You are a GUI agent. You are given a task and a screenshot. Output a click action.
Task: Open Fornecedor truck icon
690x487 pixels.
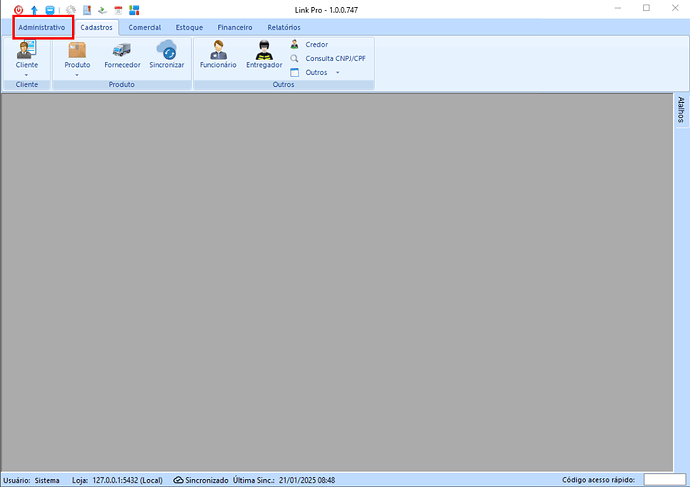[122, 50]
